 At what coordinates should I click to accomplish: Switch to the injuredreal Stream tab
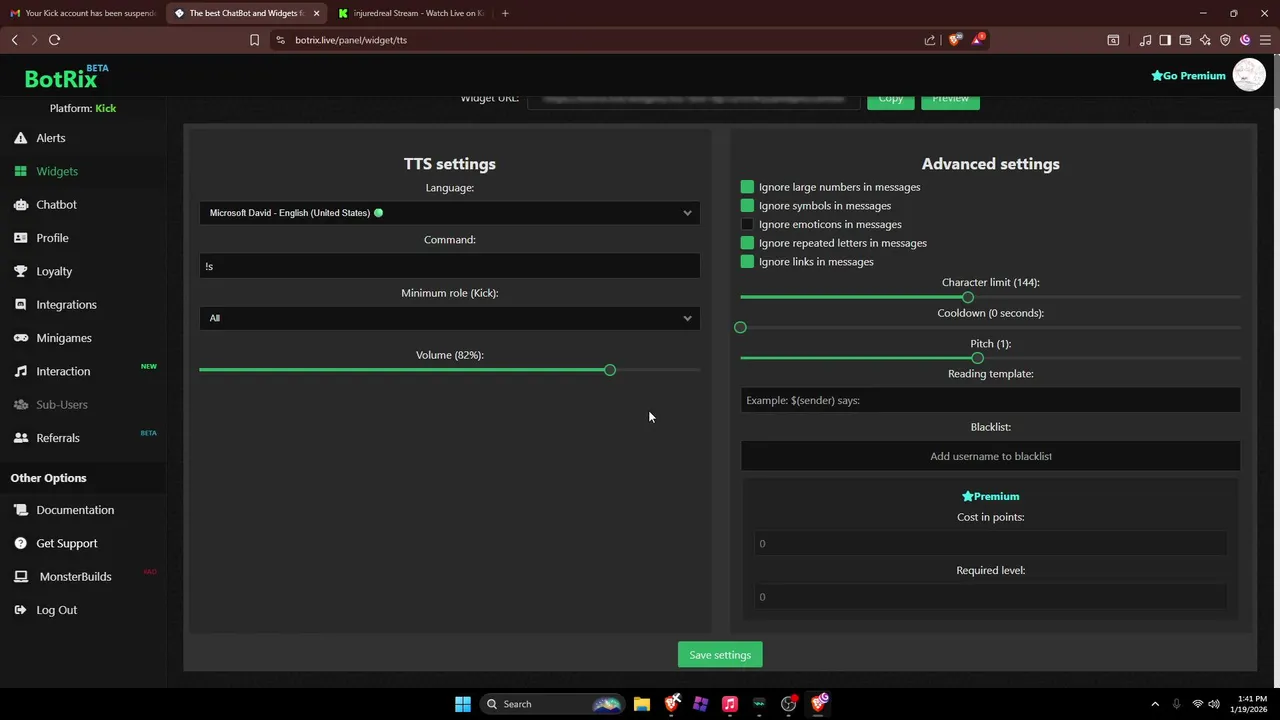[x=410, y=13]
